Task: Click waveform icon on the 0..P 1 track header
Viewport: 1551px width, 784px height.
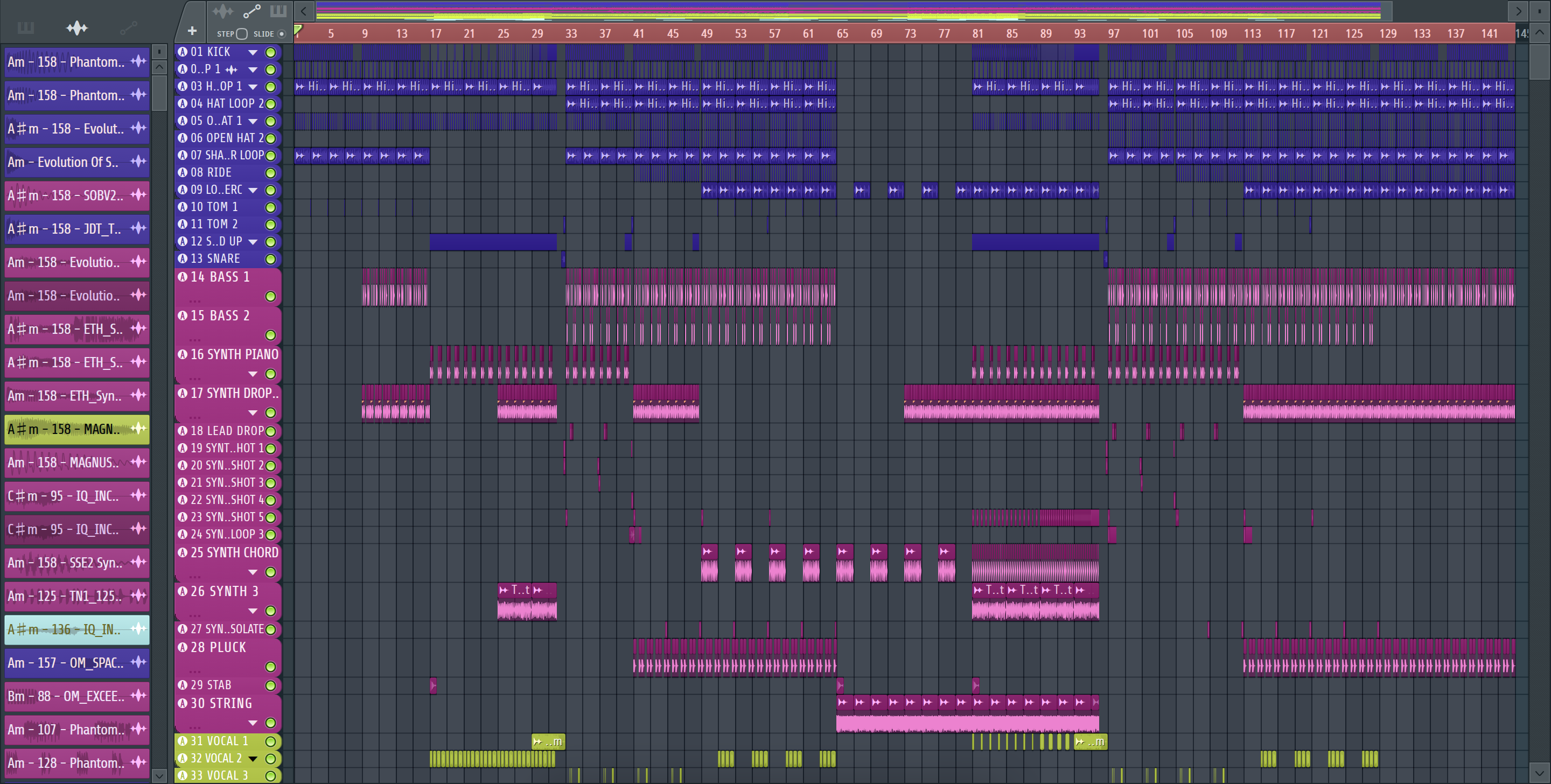Action: click(231, 69)
